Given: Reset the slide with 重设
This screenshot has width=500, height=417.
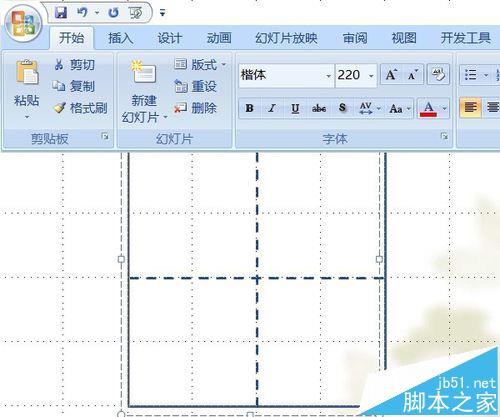Looking at the screenshot, I should [196, 86].
